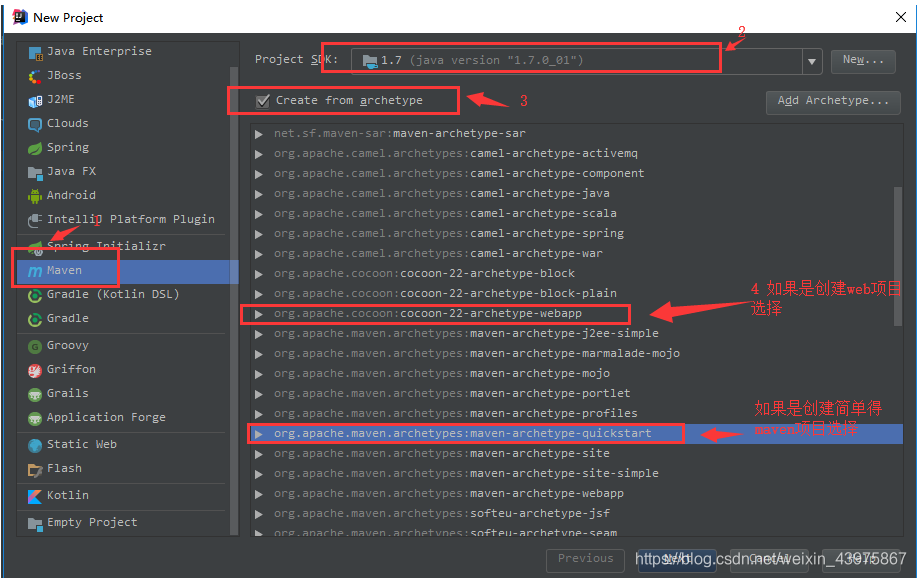Expand camel-archetype-component entry

[x=258, y=174]
